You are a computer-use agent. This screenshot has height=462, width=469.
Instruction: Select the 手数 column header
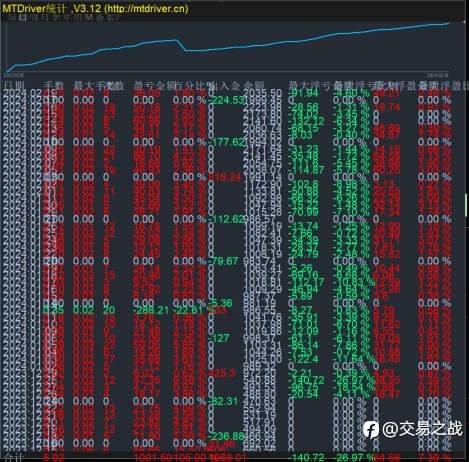pos(53,86)
